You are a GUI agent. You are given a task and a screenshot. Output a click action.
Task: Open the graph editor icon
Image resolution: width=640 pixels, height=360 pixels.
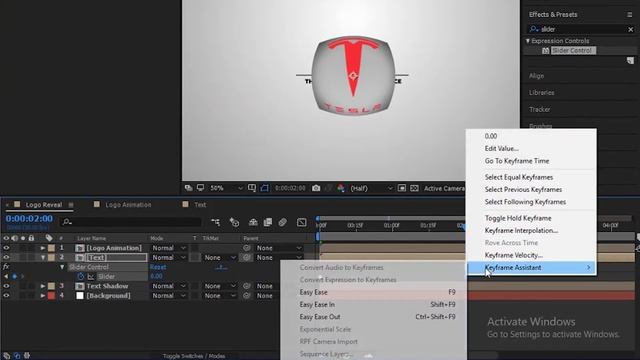302,222
